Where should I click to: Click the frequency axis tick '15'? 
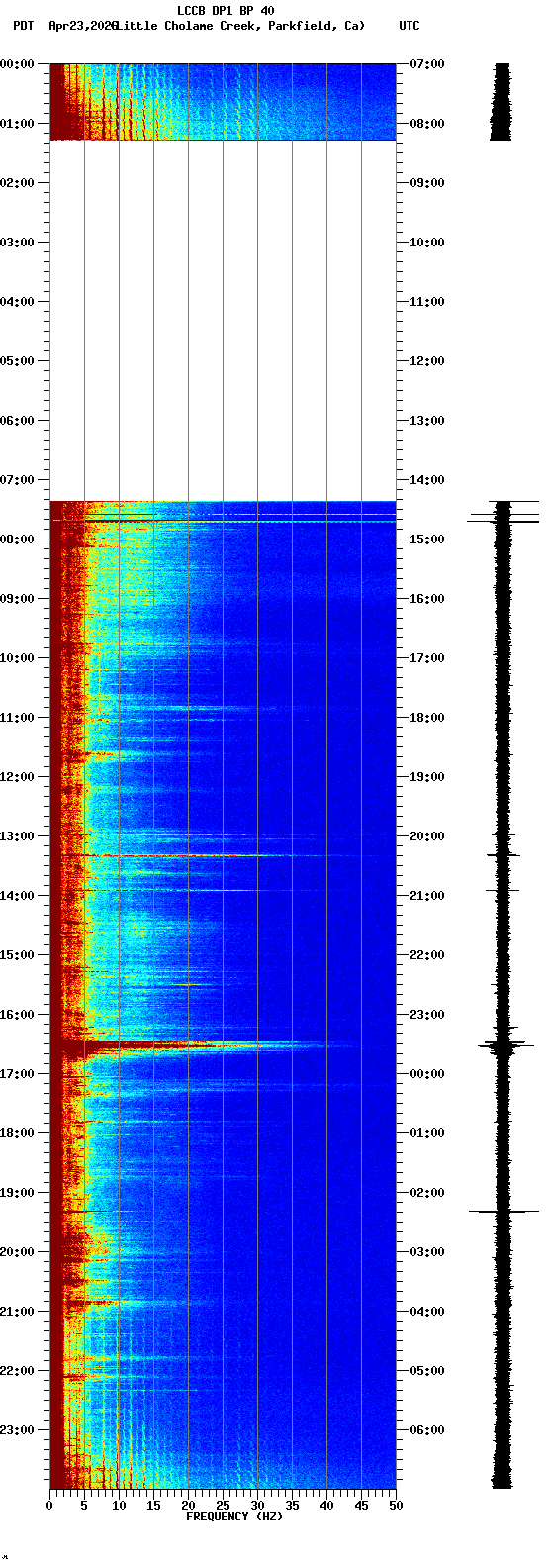pos(153,1506)
